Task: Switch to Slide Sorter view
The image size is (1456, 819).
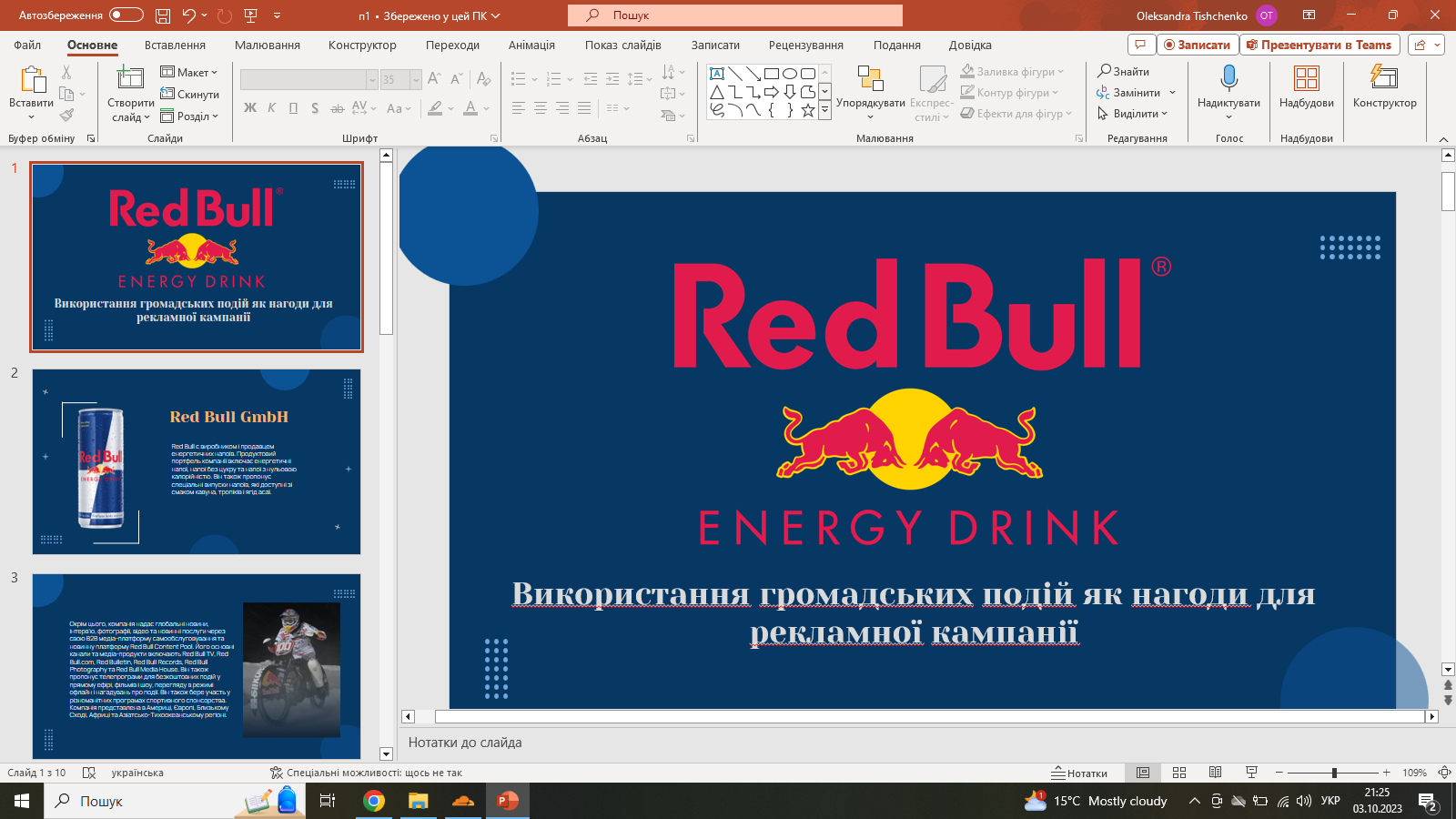Action: point(1179,773)
